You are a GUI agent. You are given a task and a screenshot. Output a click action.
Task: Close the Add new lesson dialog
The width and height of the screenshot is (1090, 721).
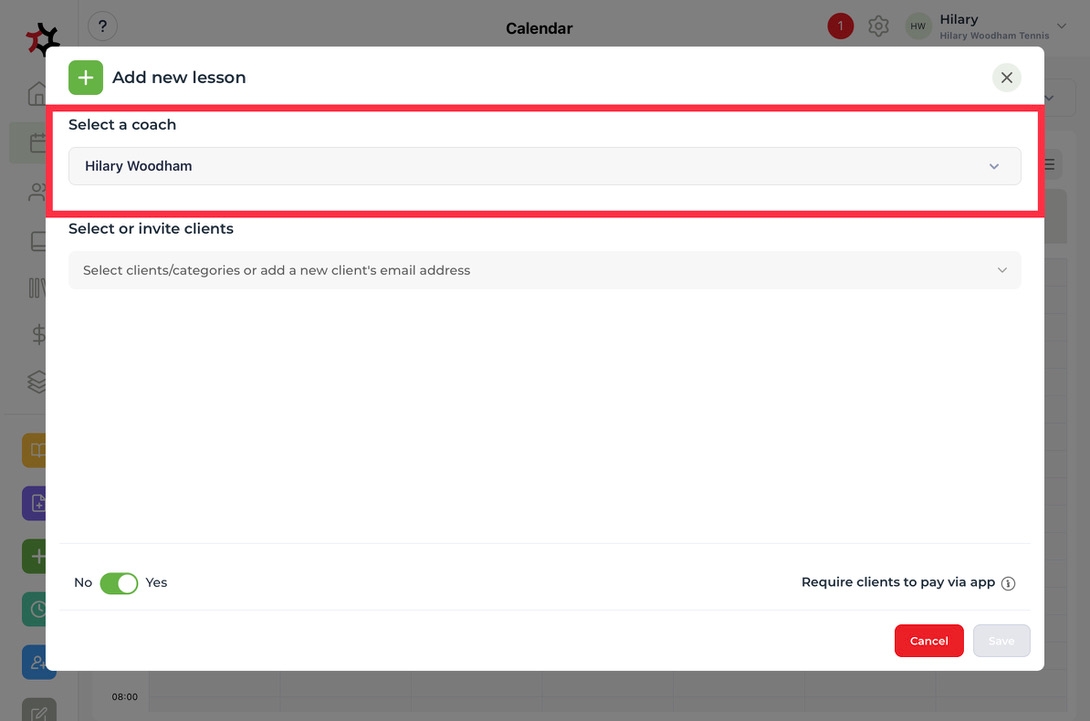1007,78
